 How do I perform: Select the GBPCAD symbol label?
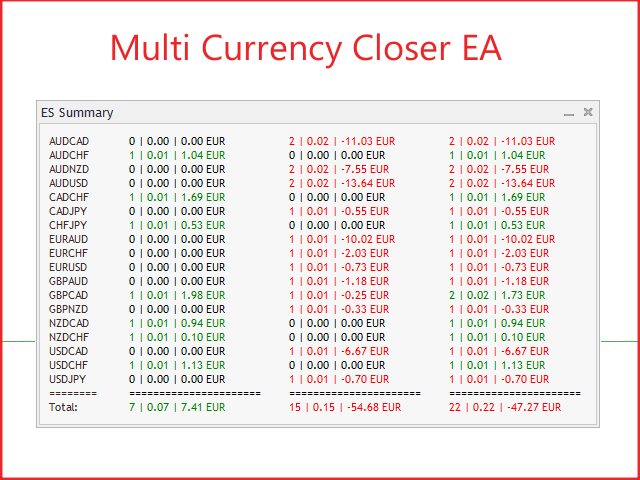pos(69,295)
